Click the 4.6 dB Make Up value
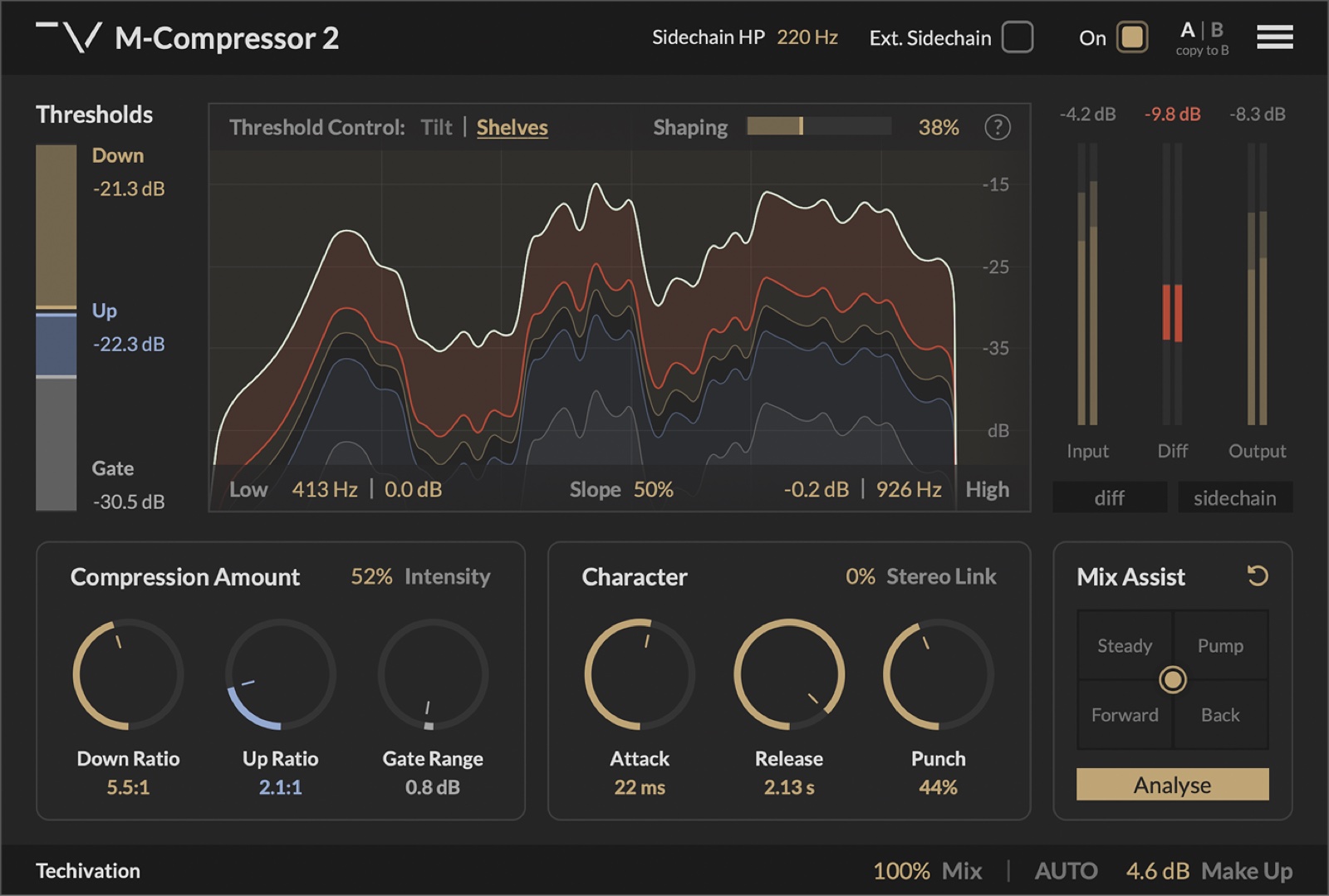Image resolution: width=1329 pixels, height=896 pixels. [1157, 870]
